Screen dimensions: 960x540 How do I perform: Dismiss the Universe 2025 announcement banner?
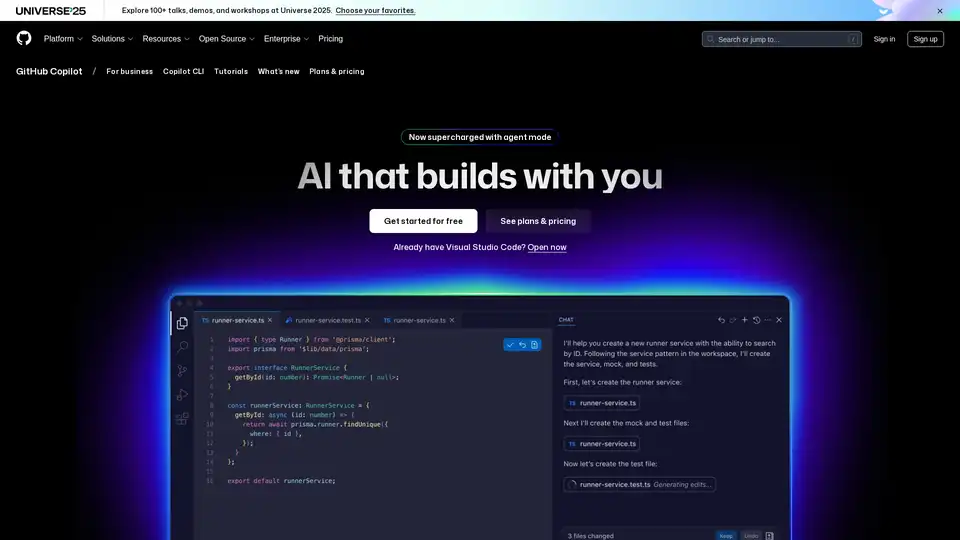(939, 11)
